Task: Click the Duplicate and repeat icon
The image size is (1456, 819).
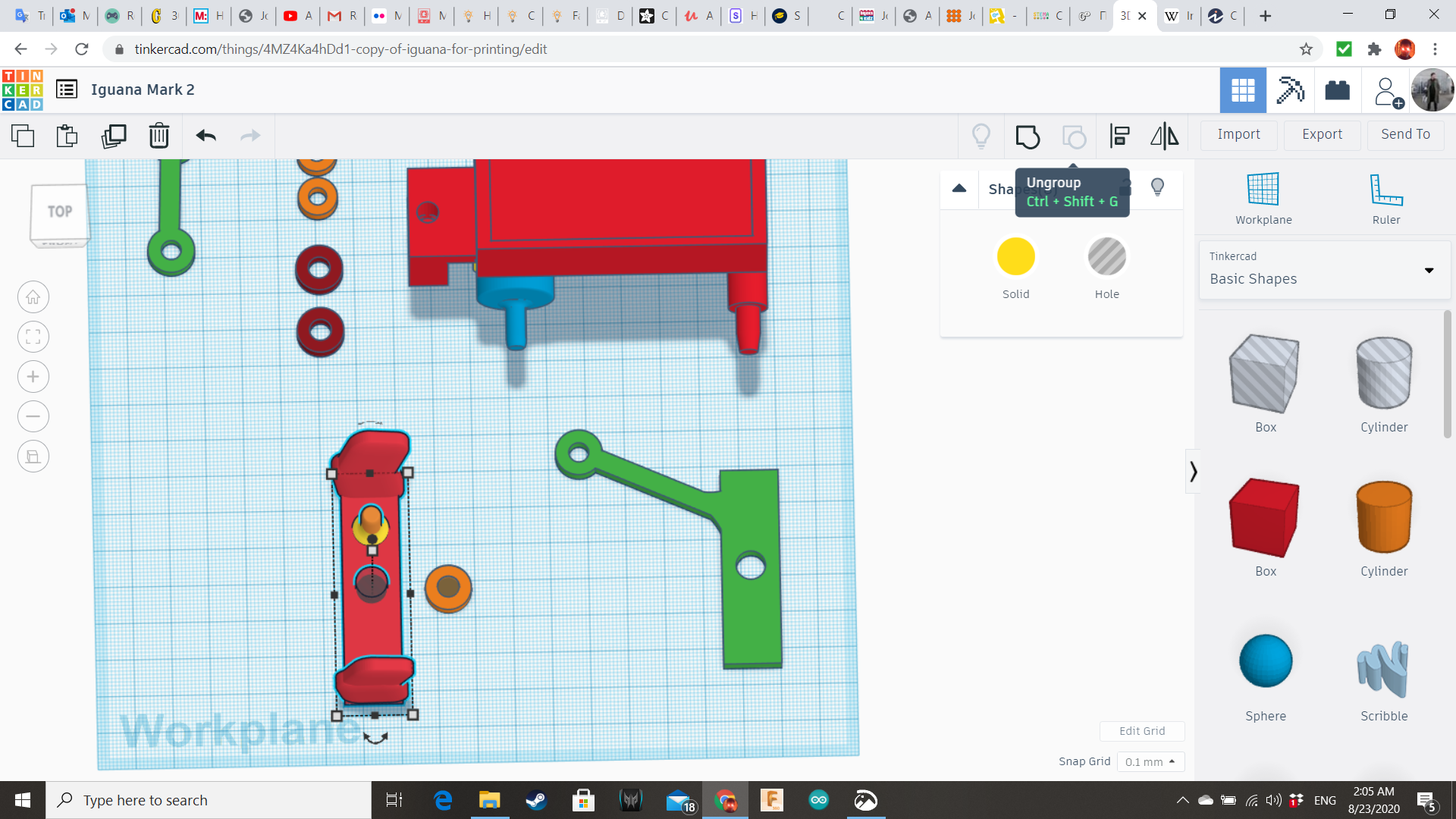Action: point(114,136)
